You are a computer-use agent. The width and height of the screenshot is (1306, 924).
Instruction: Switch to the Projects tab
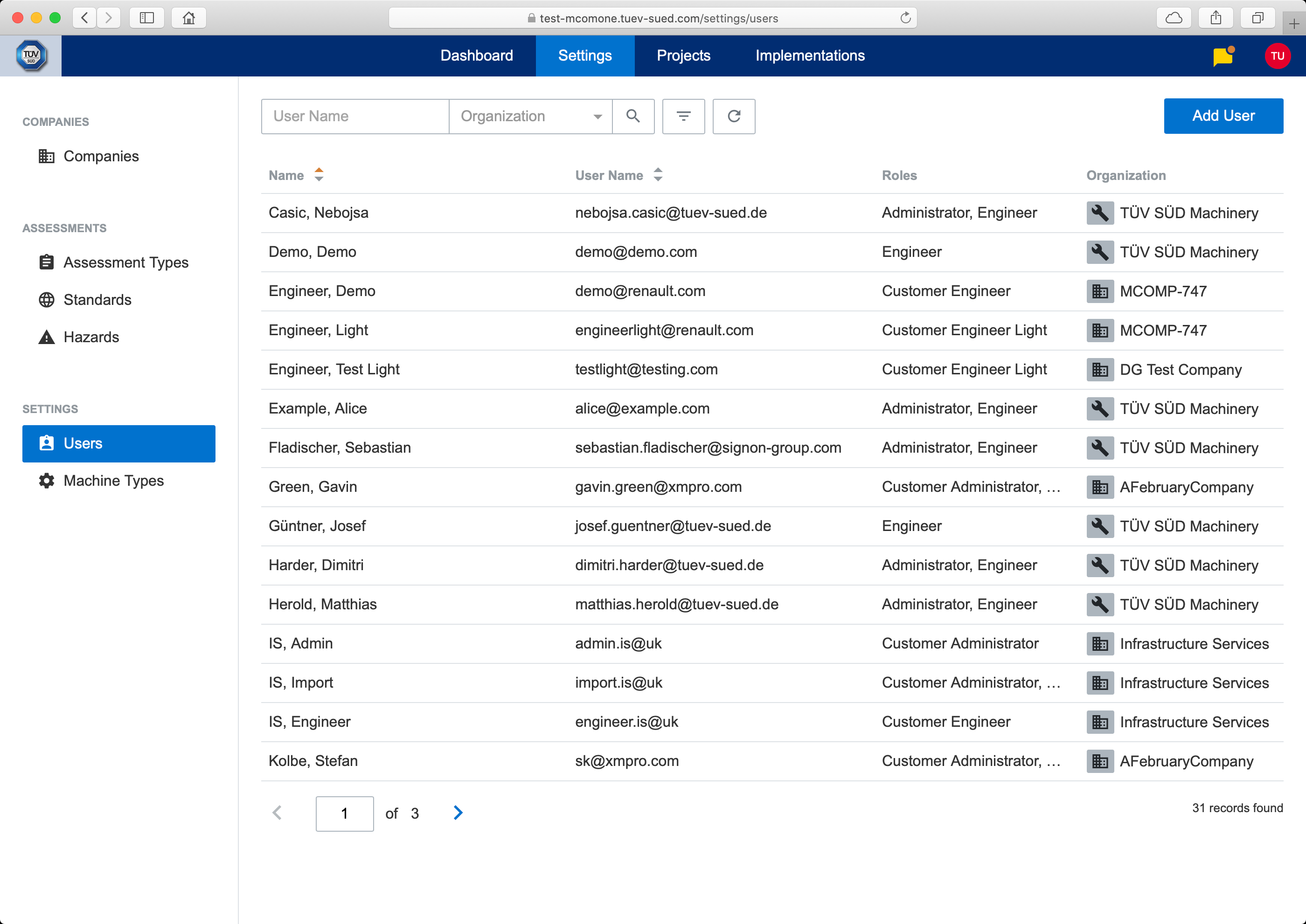coord(683,56)
